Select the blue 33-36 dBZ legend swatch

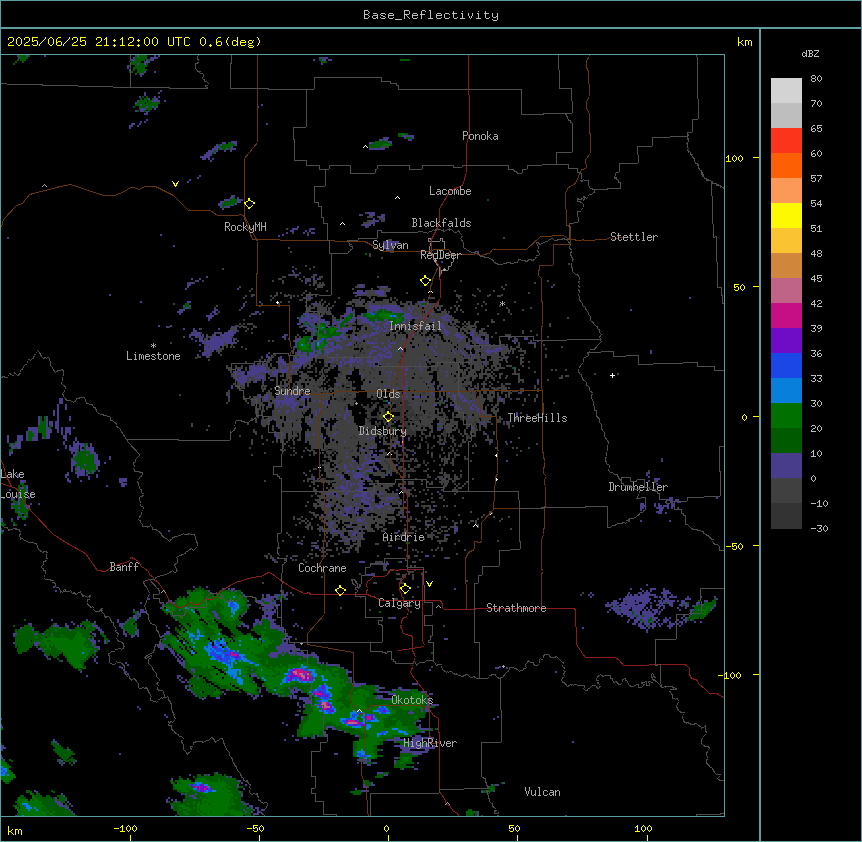pos(786,365)
